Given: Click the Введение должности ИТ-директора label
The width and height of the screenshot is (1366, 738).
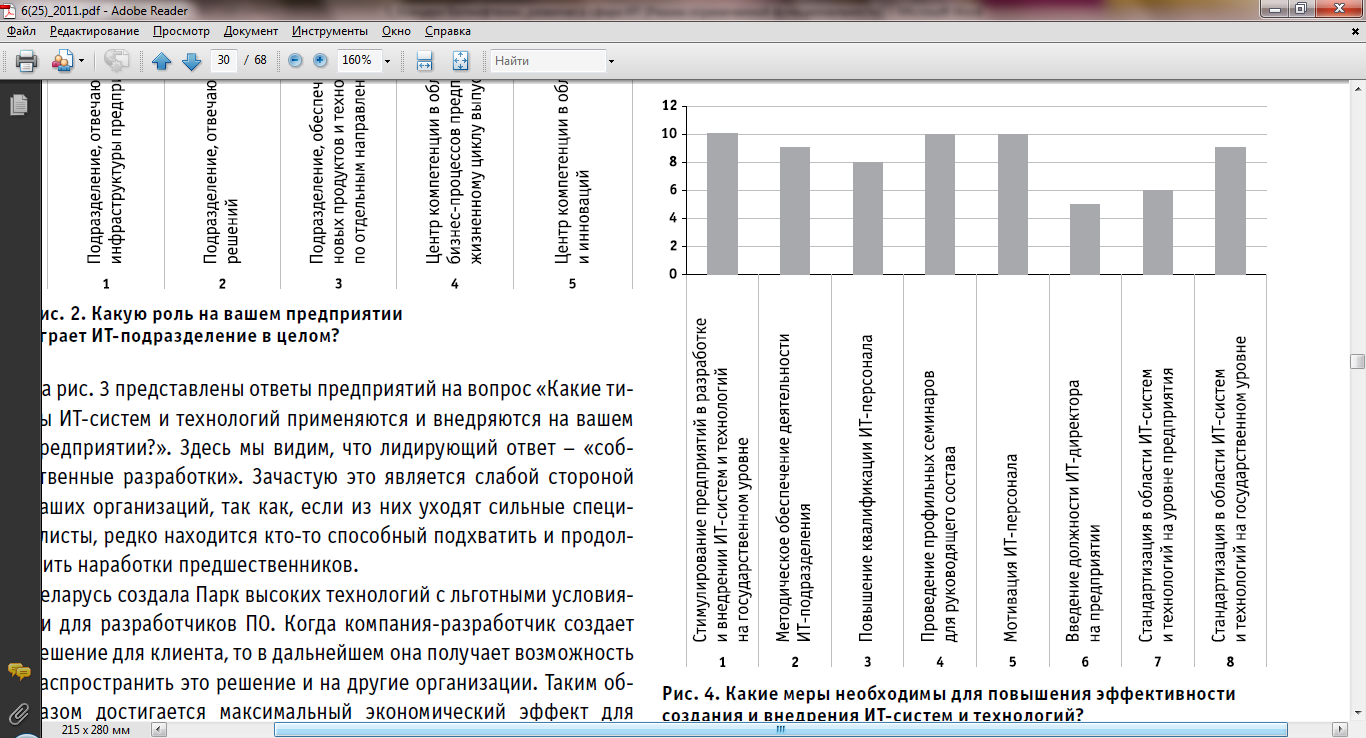Looking at the screenshot, I should click(1083, 509).
